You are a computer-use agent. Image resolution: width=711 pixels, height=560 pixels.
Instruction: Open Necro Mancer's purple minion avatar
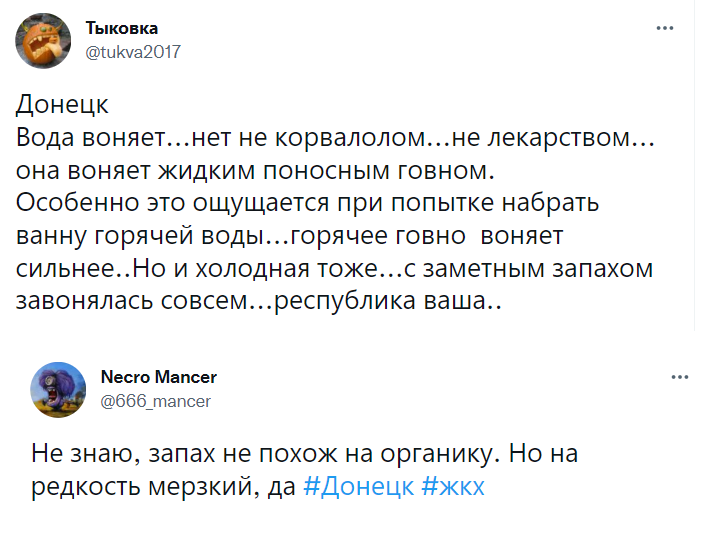(58, 390)
